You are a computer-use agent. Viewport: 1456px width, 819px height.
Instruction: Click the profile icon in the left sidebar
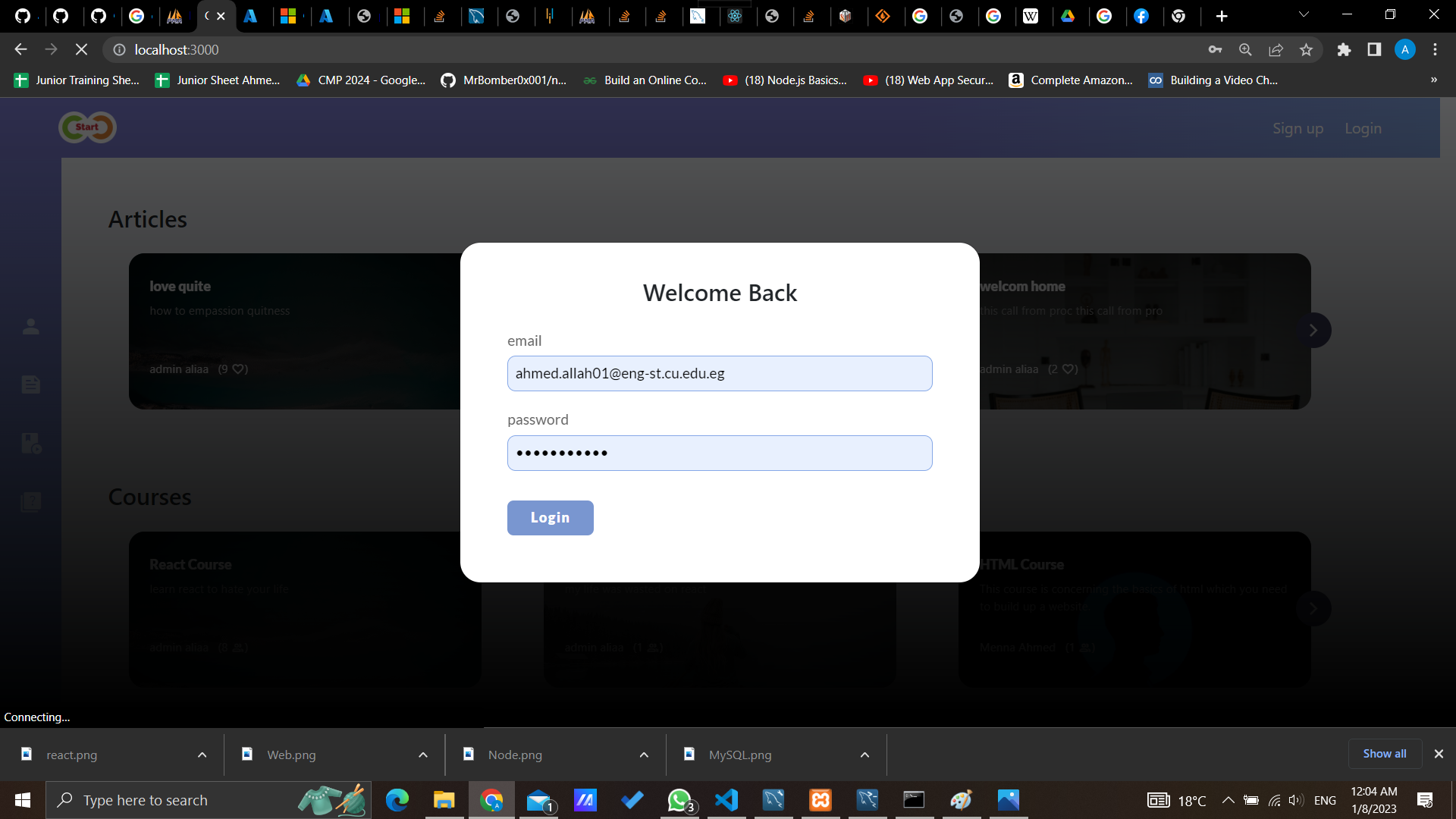point(31,327)
